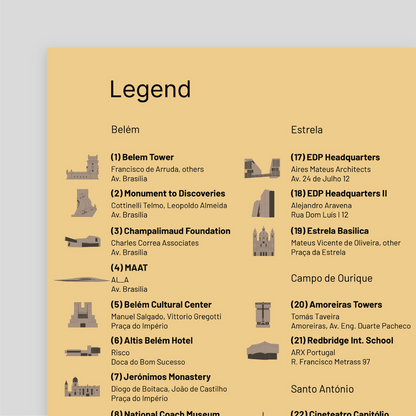
Task: Select the (4) MAAT title
Action: 129,268
